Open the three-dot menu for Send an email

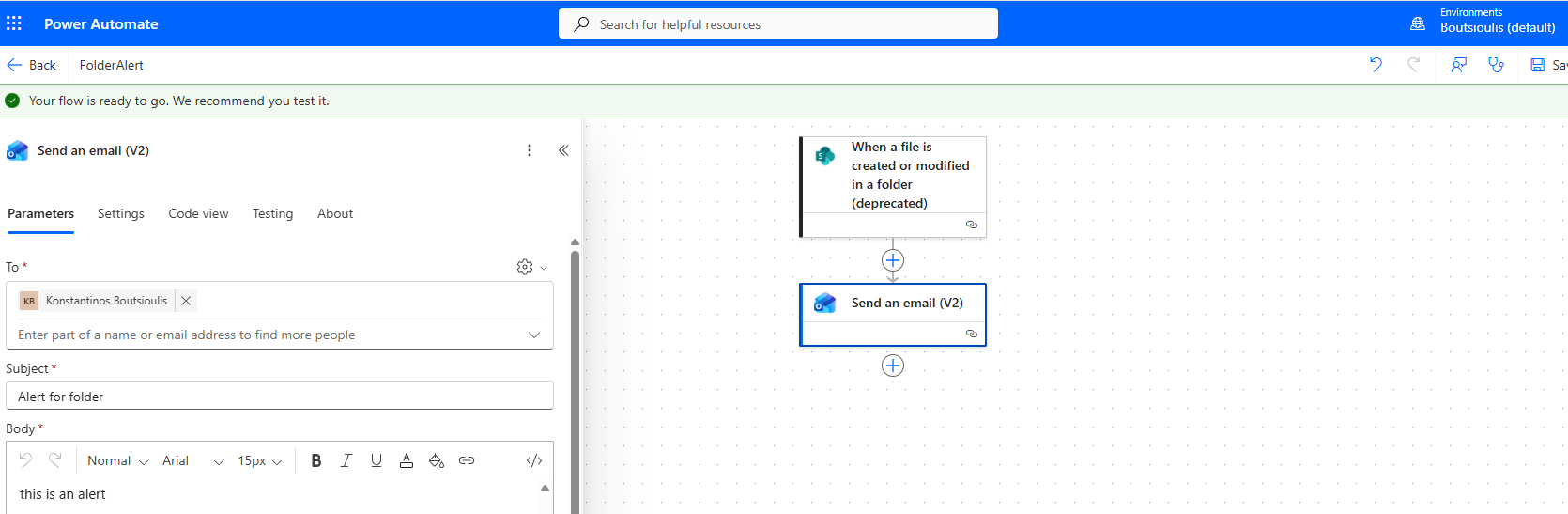point(530,150)
